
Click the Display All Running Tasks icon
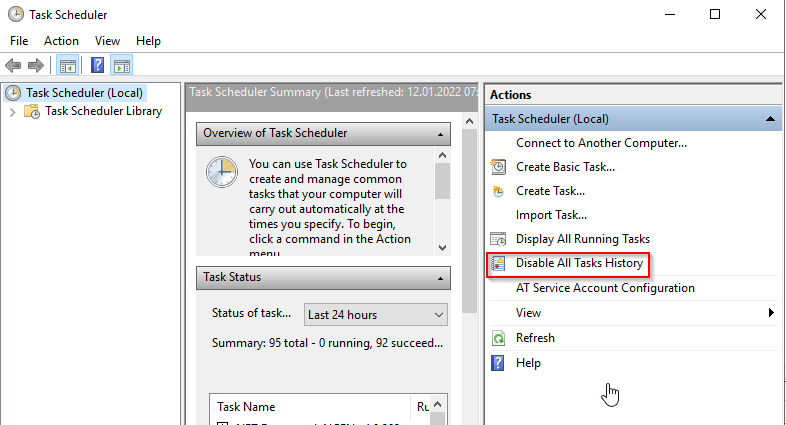(498, 240)
